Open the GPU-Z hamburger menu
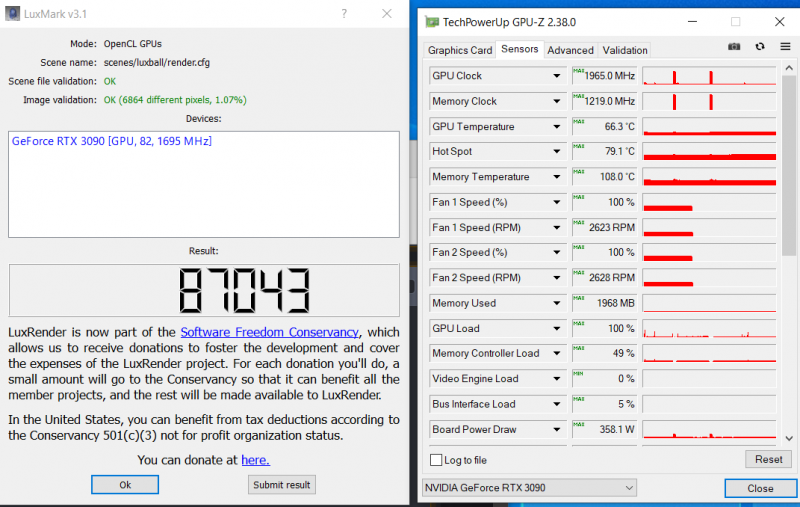 [785, 46]
